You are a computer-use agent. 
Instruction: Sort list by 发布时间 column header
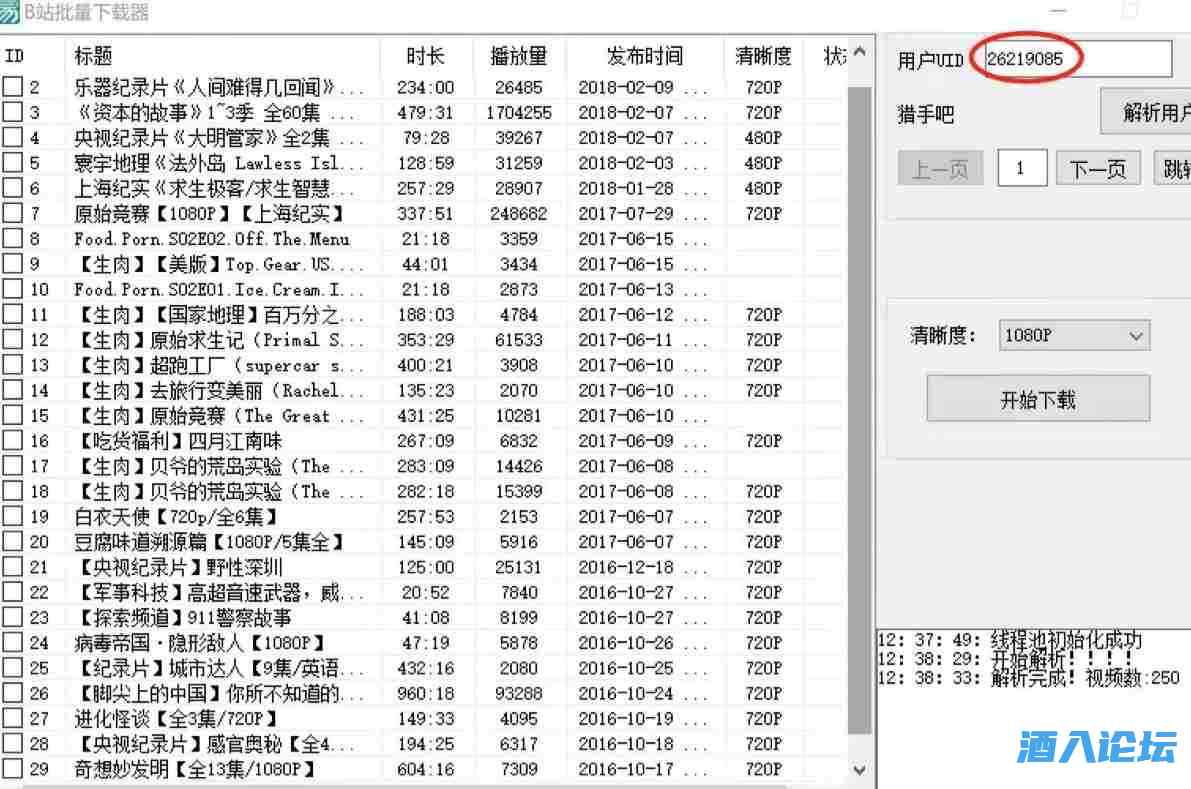coord(644,56)
